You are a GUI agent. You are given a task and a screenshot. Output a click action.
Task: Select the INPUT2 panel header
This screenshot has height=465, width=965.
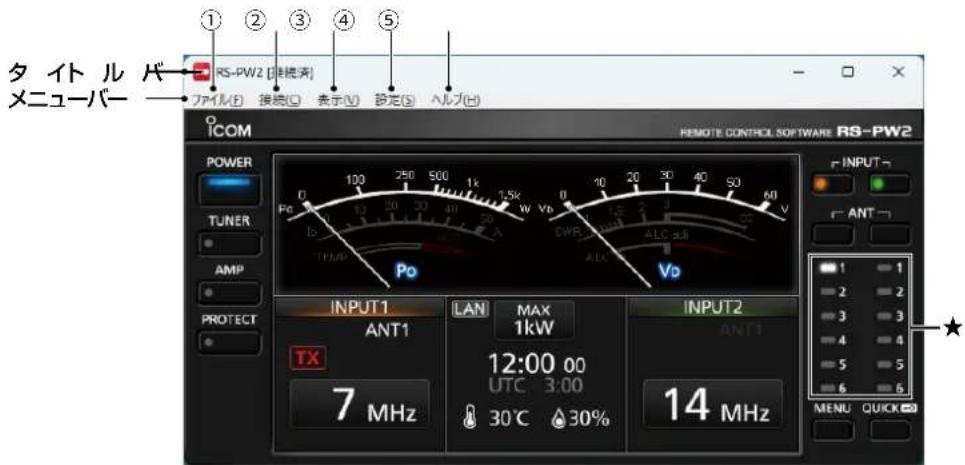coord(712,308)
